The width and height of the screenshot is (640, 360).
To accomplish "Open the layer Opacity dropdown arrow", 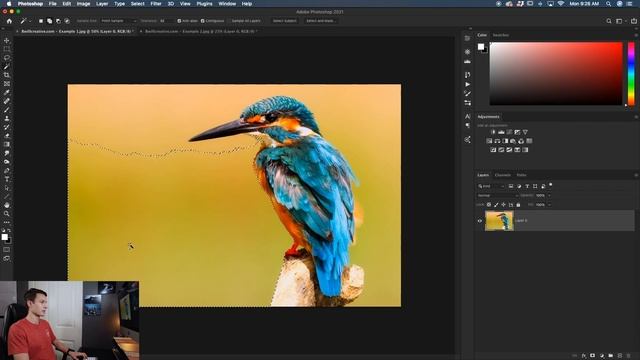I will tap(549, 196).
